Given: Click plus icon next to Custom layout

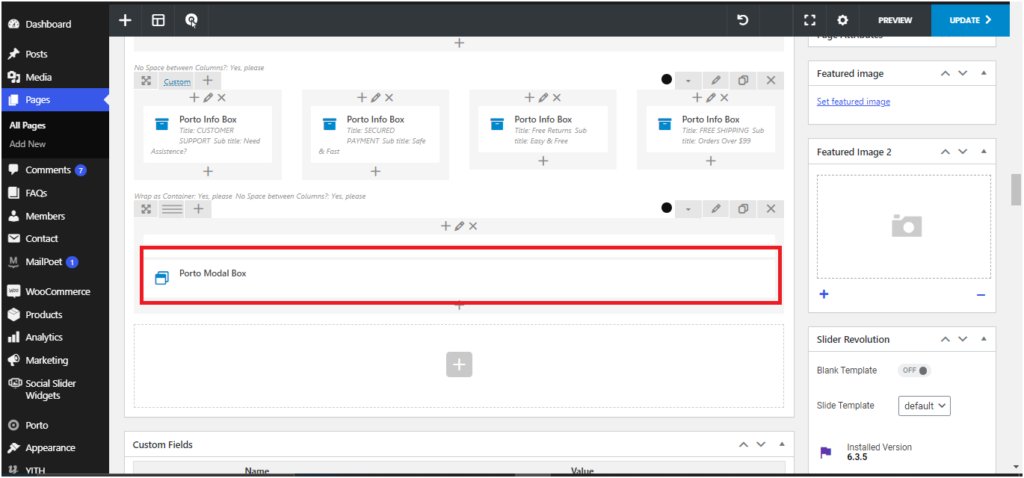Looking at the screenshot, I should (x=207, y=81).
